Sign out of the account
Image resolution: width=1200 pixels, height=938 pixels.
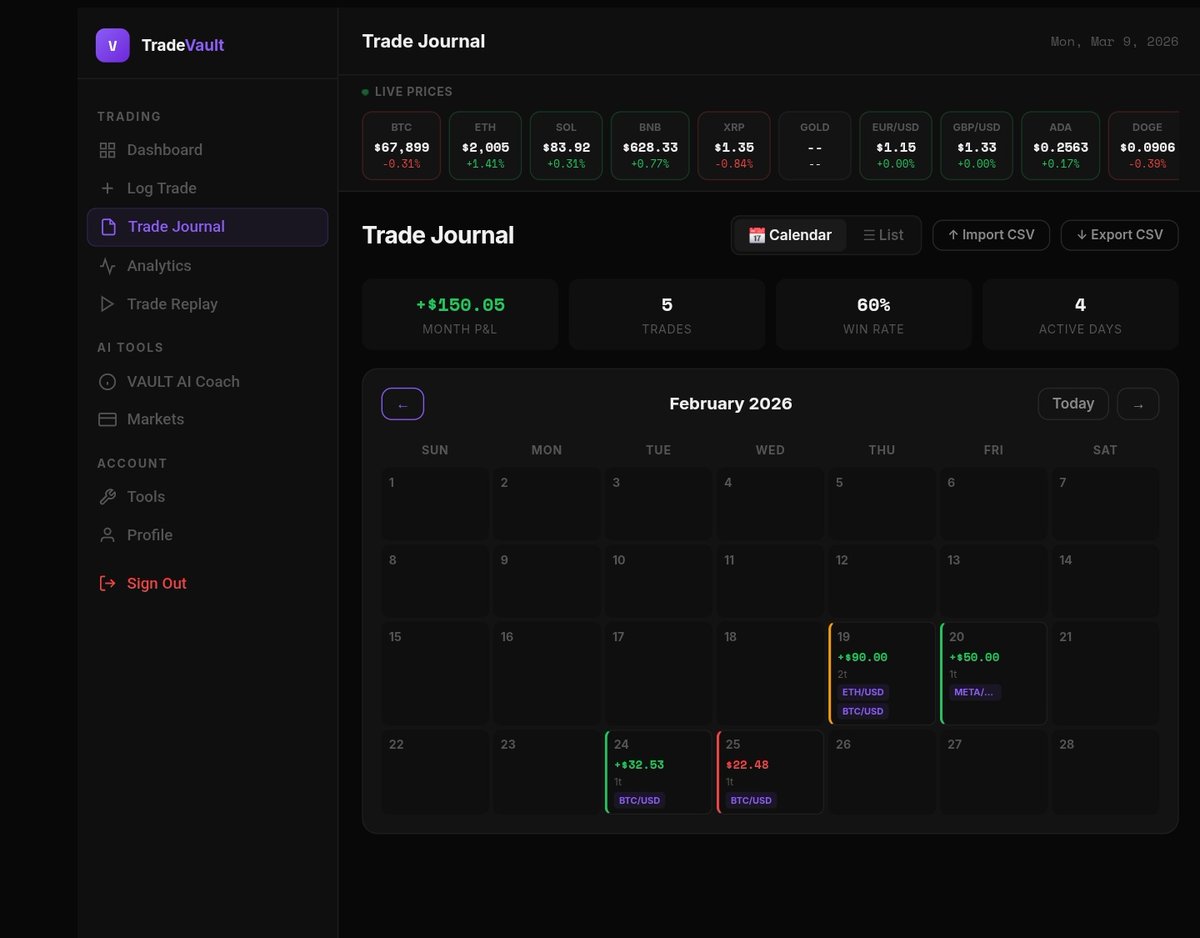pos(207,583)
